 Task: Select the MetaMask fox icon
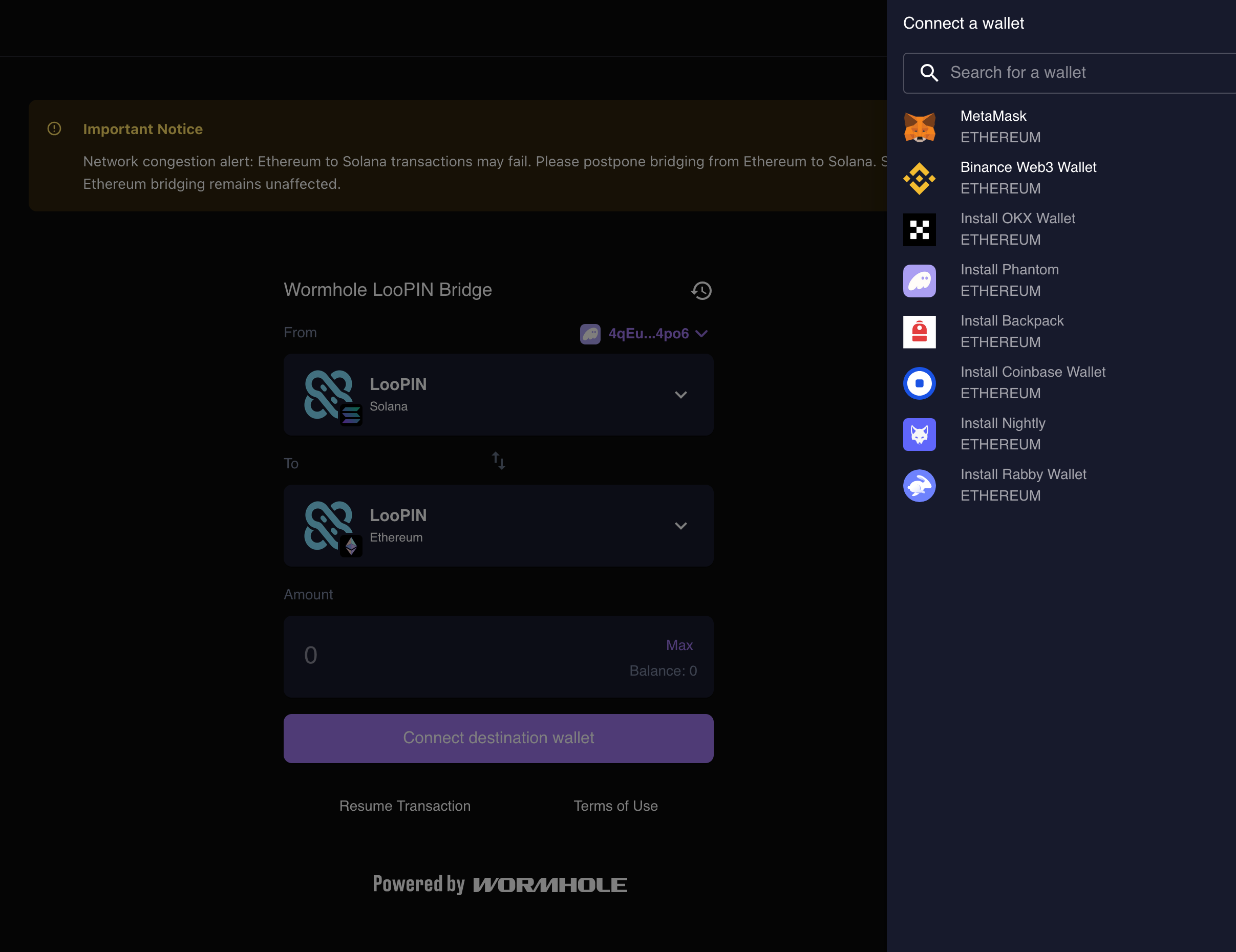[920, 127]
